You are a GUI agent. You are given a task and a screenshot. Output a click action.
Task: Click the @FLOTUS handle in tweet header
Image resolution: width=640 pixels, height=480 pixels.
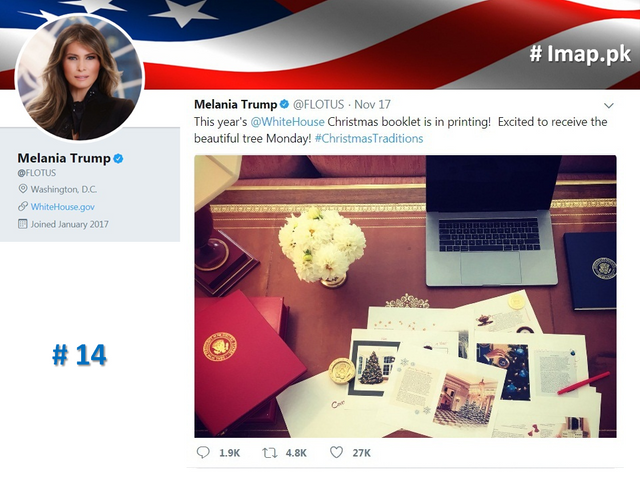[x=318, y=104]
